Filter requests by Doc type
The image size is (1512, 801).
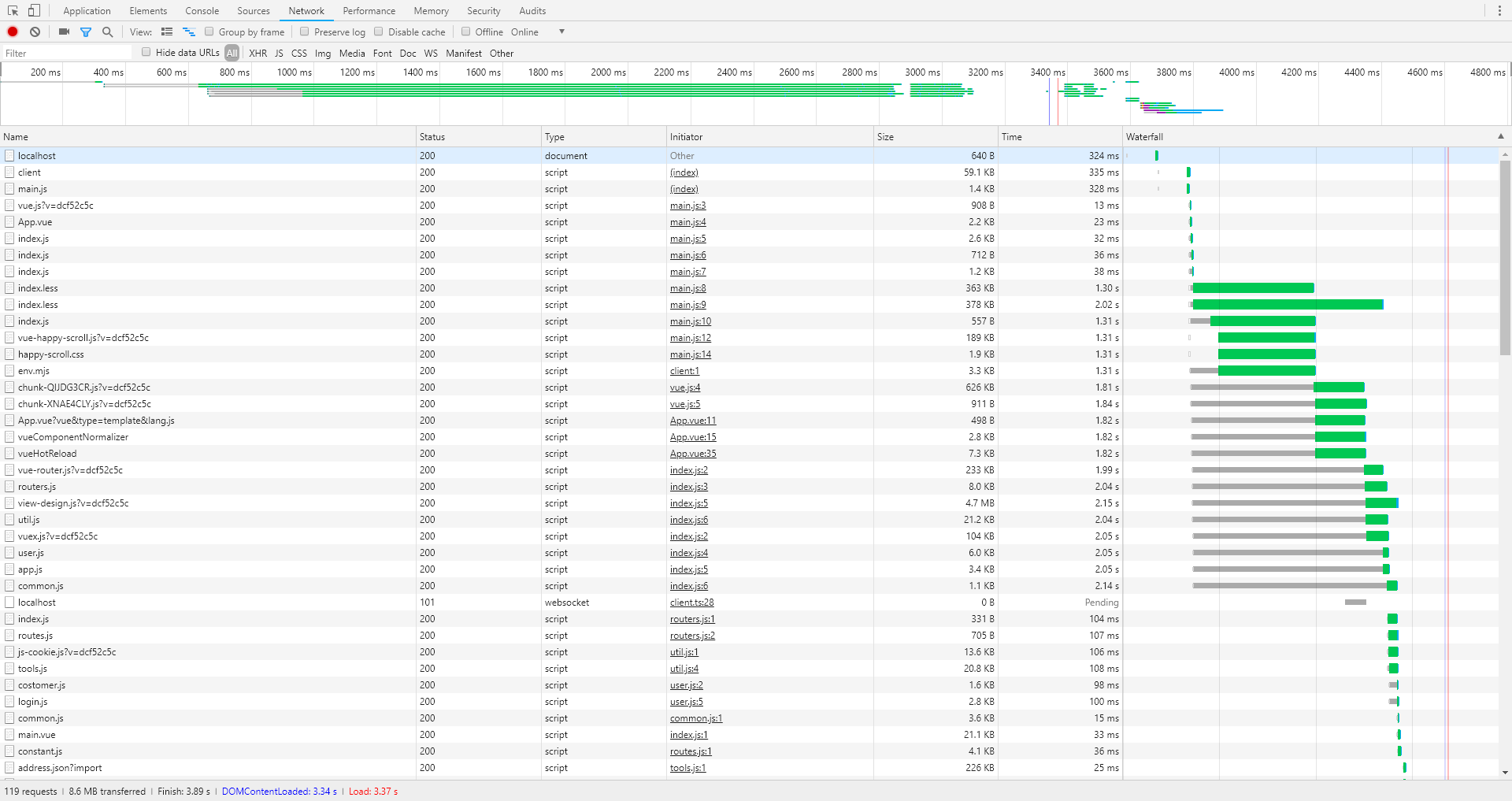(408, 53)
